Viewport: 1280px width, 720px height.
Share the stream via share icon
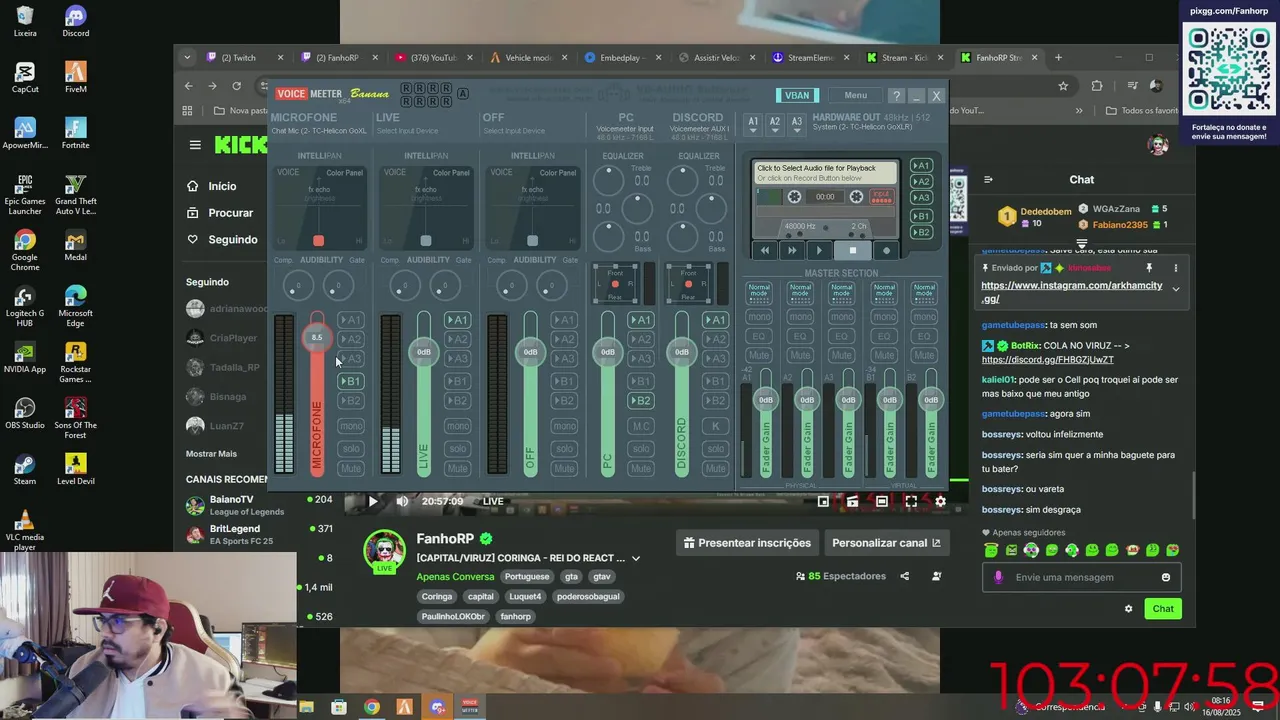pyautogui.click(x=905, y=576)
